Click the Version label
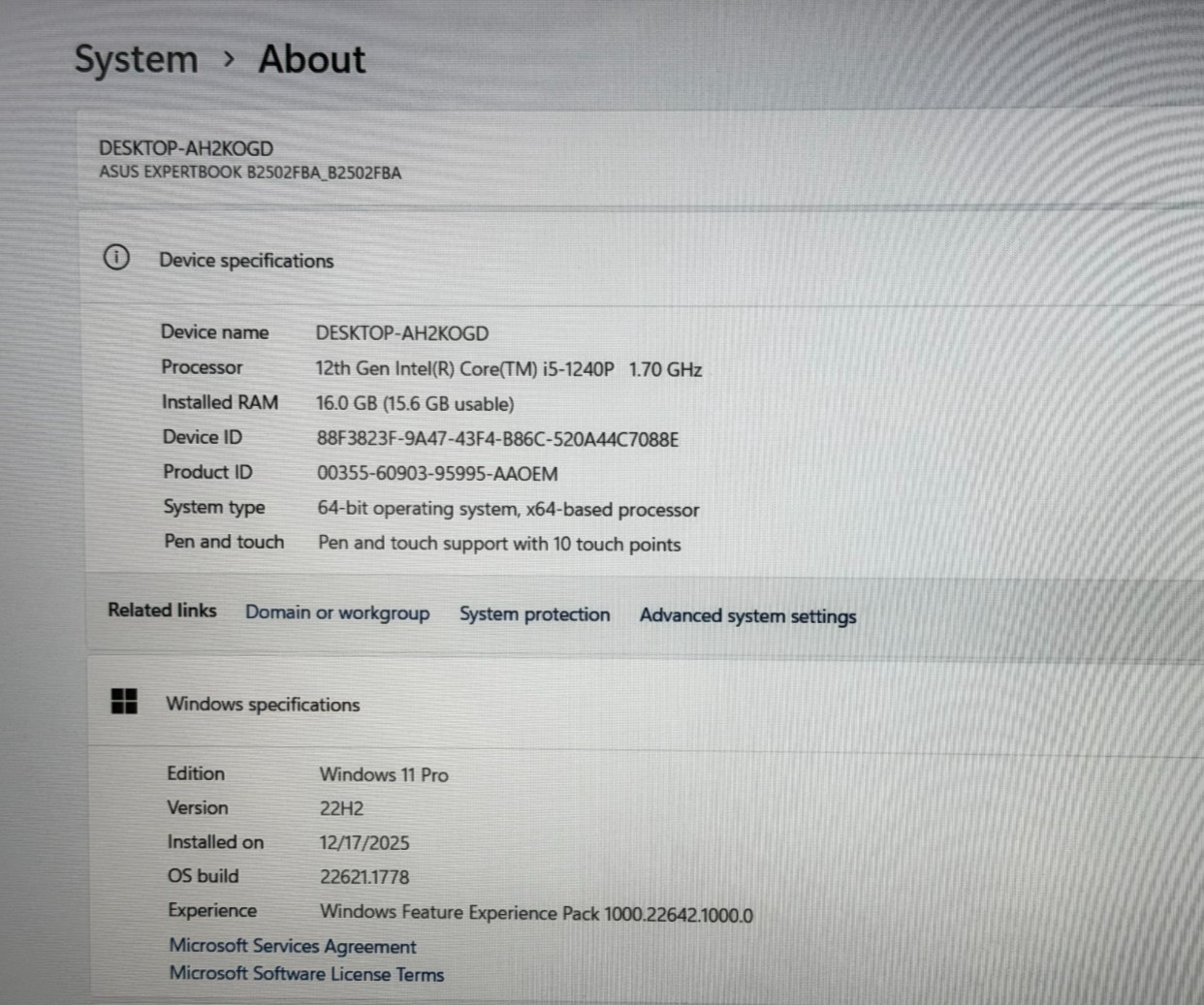This screenshot has width=1204, height=1005. 198,807
